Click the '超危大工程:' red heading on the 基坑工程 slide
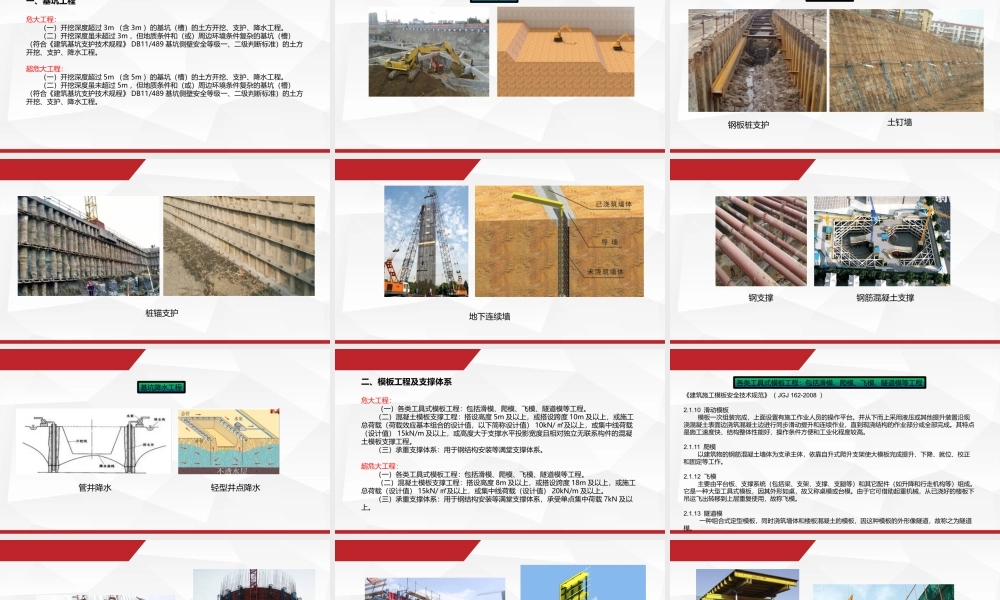 click(x=44, y=68)
